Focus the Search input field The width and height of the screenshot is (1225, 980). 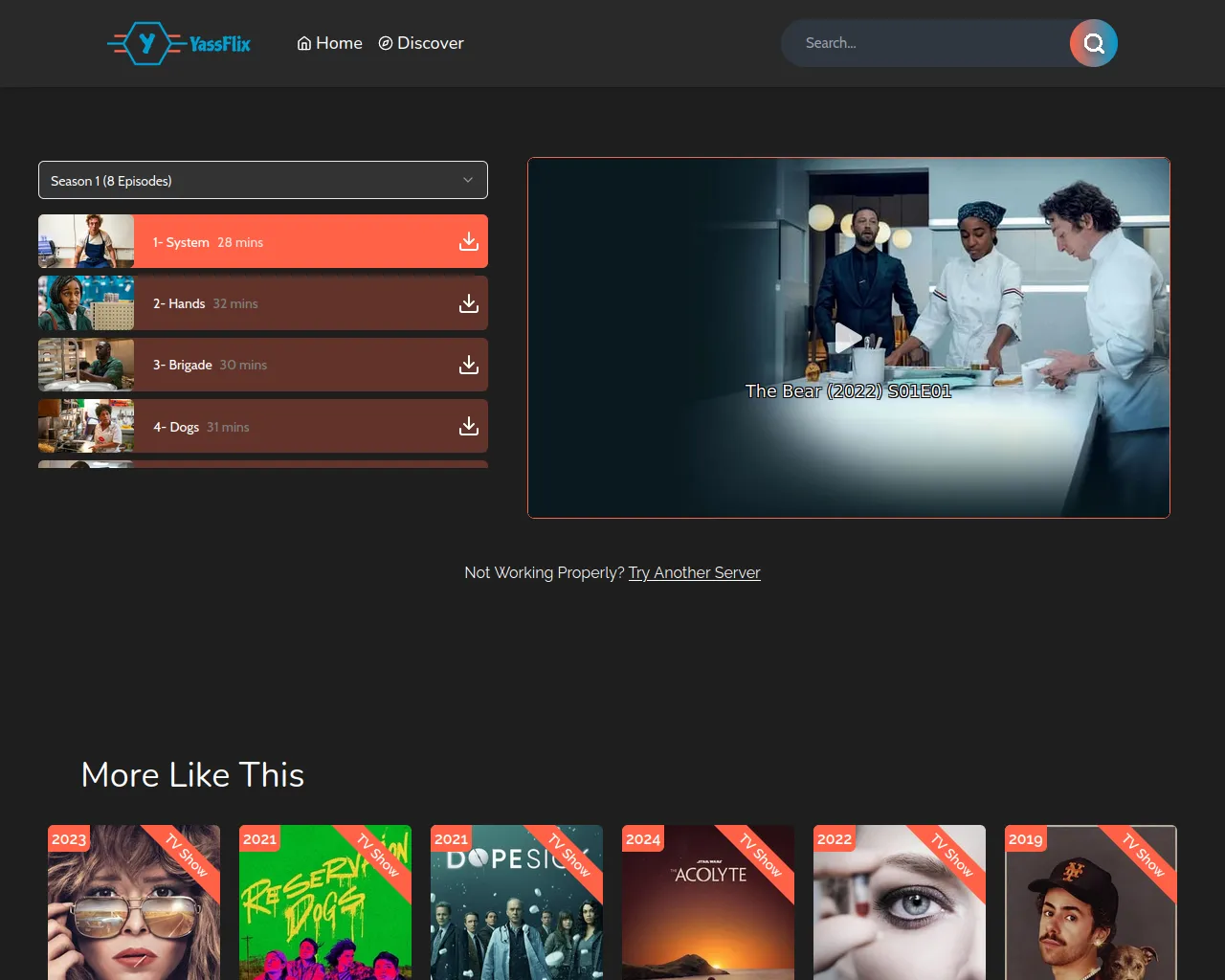coord(924,43)
